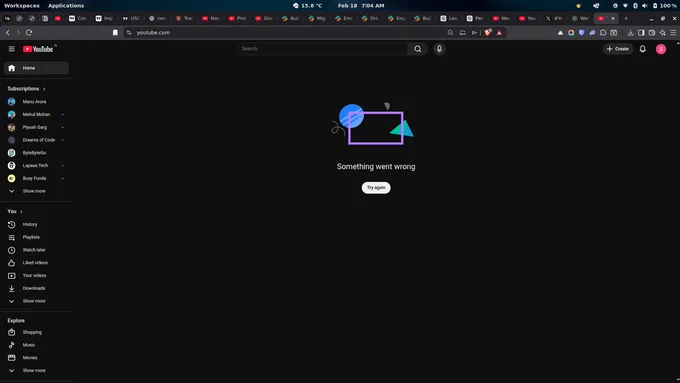Switch to the 'Nav' YouTube tab

pyautogui.click(x=211, y=18)
